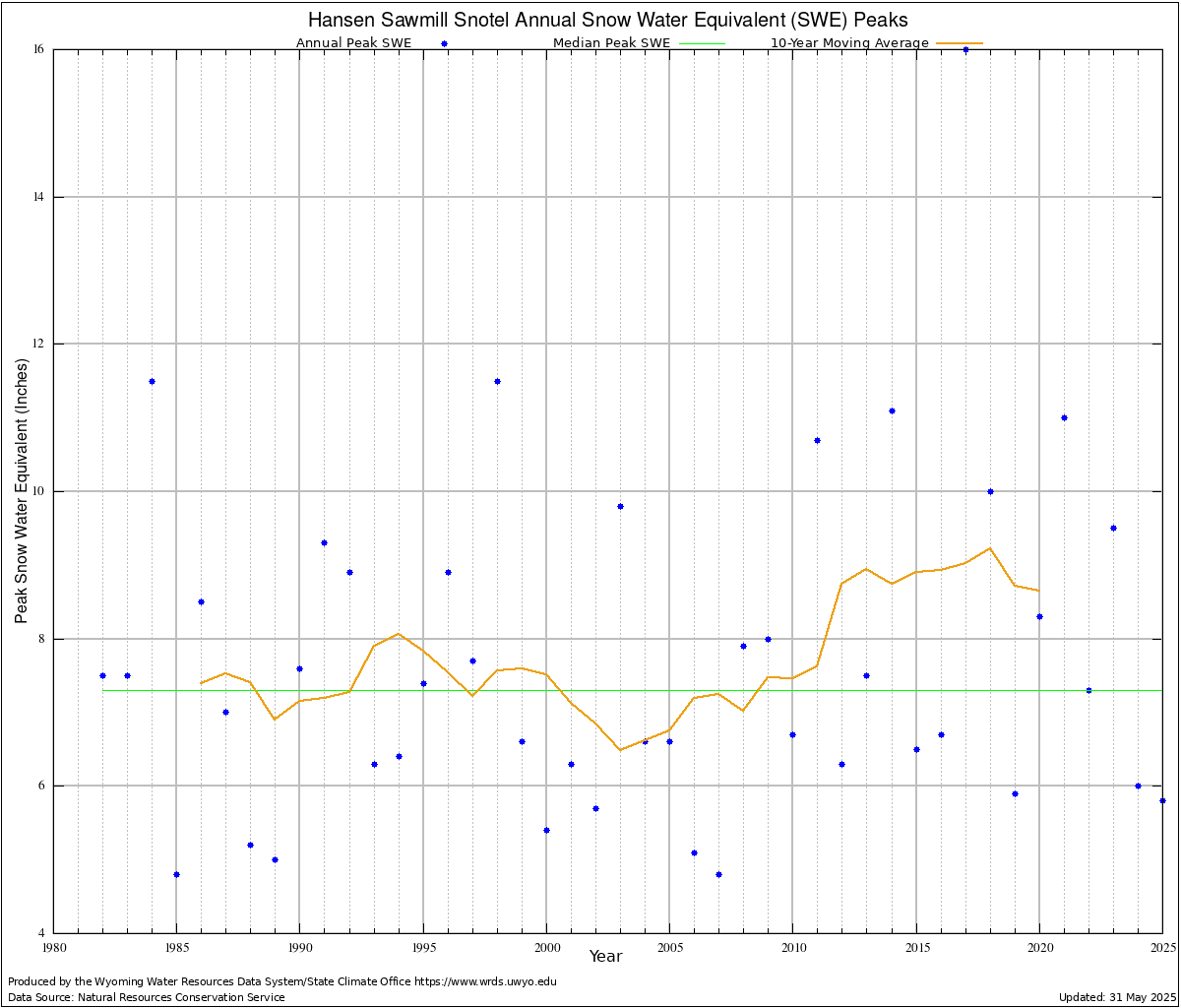Click the orange line sample in the legend
Viewport: 1181px width, 1008px height.
coord(960,43)
